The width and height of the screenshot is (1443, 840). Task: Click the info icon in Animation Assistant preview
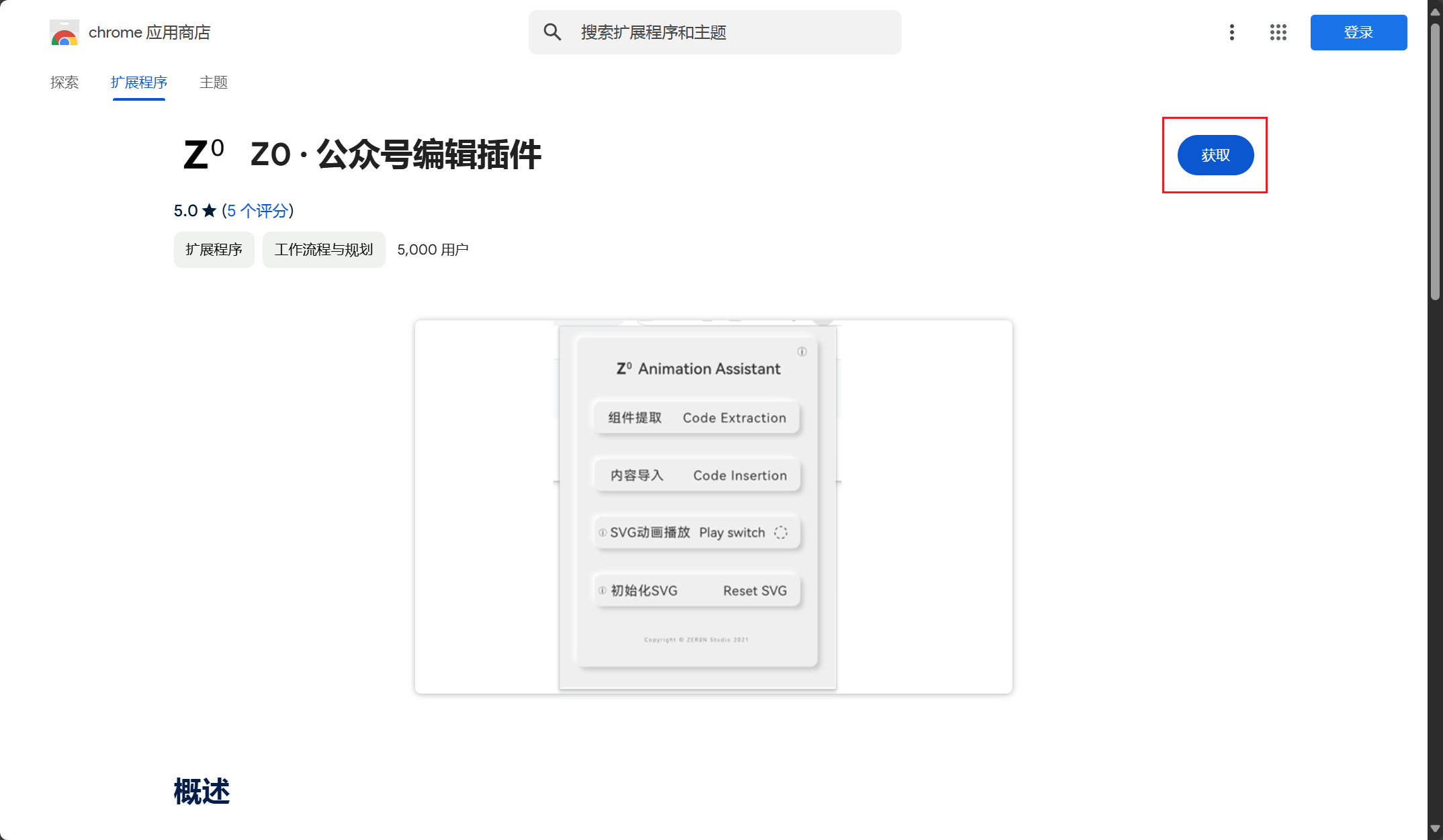[x=801, y=351]
